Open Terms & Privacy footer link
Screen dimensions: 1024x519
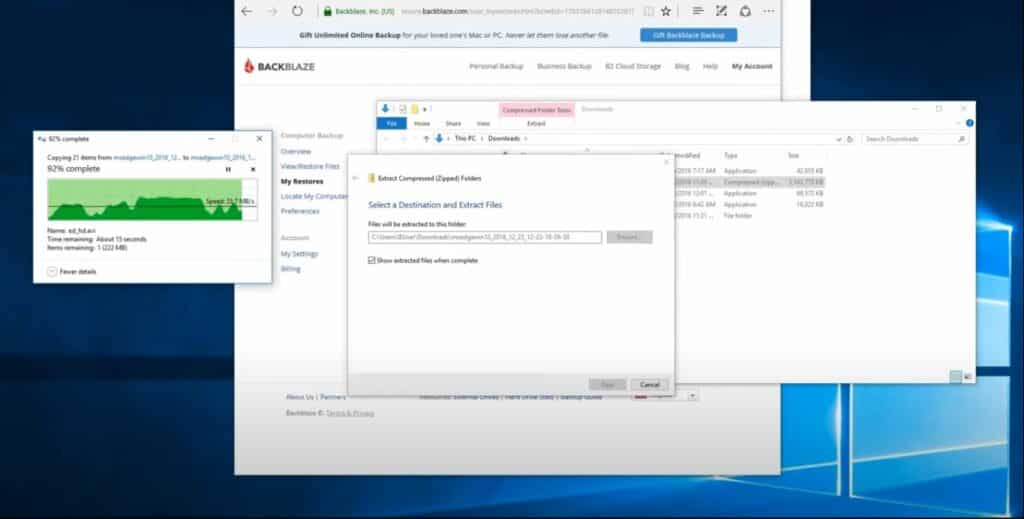coord(350,413)
